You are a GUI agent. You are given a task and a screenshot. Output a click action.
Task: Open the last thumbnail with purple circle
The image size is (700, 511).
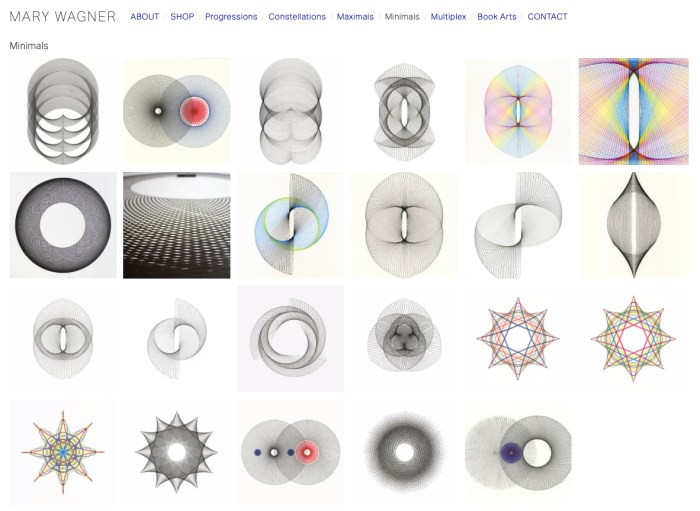click(x=518, y=453)
